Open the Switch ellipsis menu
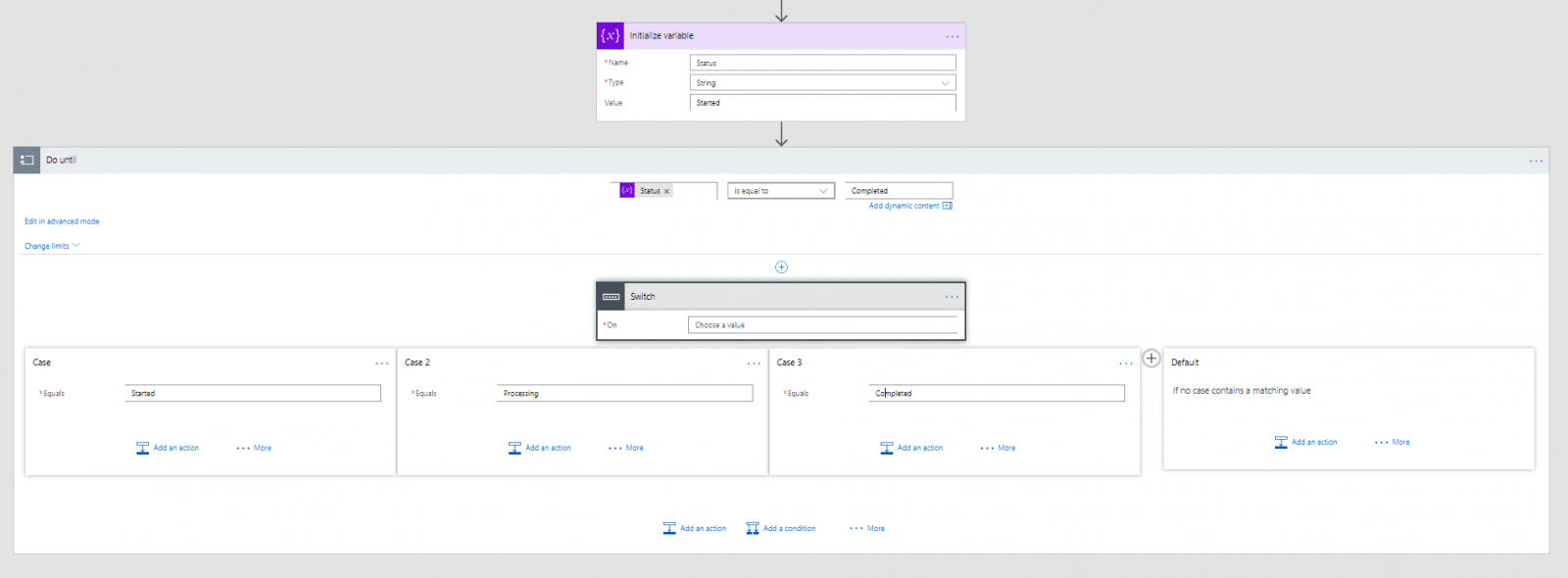Screen dimensions: 1568x578 click(952, 297)
